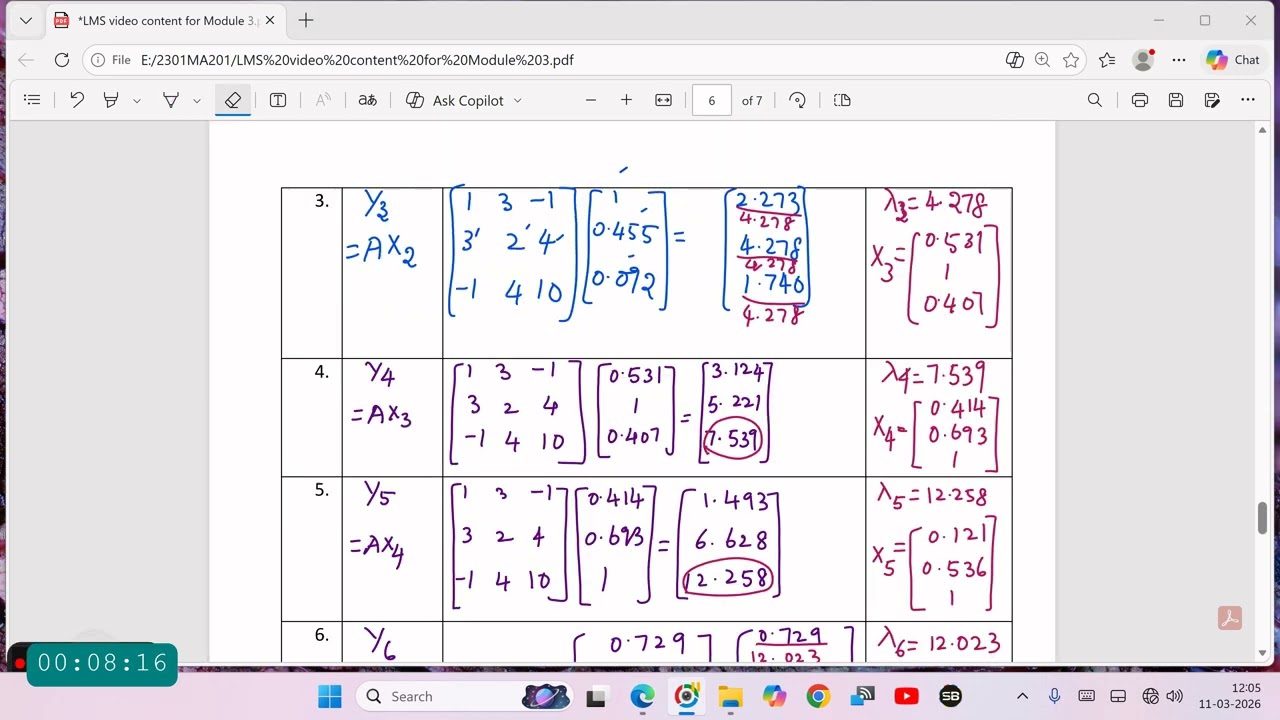
Task: Select the Highlight tool
Action: coord(111,100)
